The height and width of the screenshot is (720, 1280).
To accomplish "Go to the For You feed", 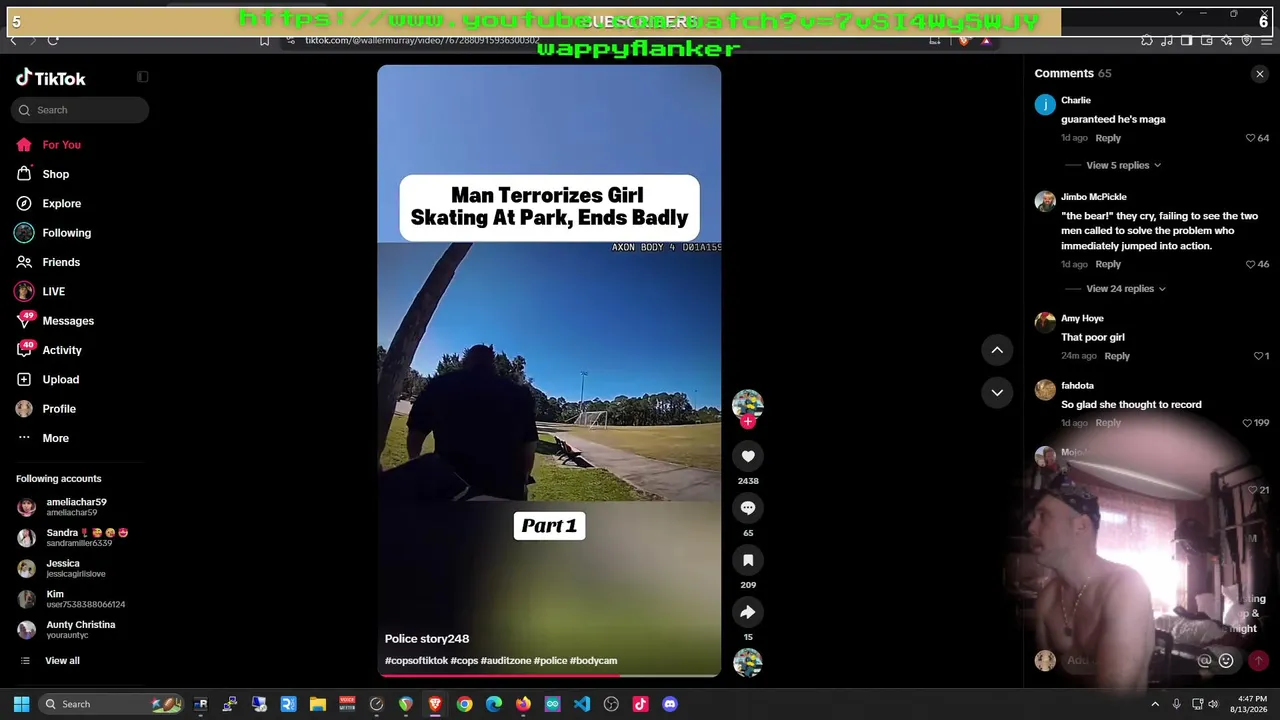I will click(x=61, y=145).
